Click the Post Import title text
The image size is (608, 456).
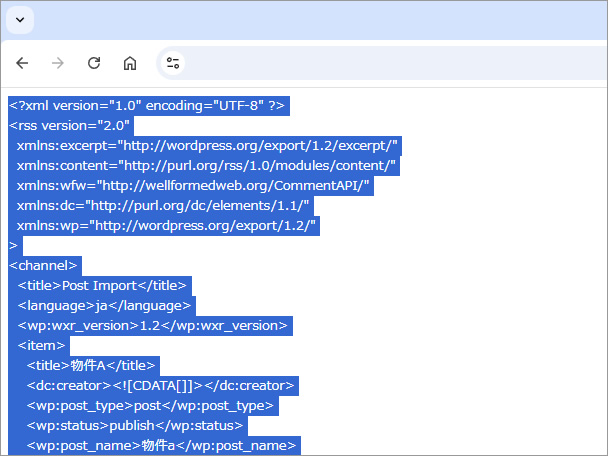click(102, 286)
